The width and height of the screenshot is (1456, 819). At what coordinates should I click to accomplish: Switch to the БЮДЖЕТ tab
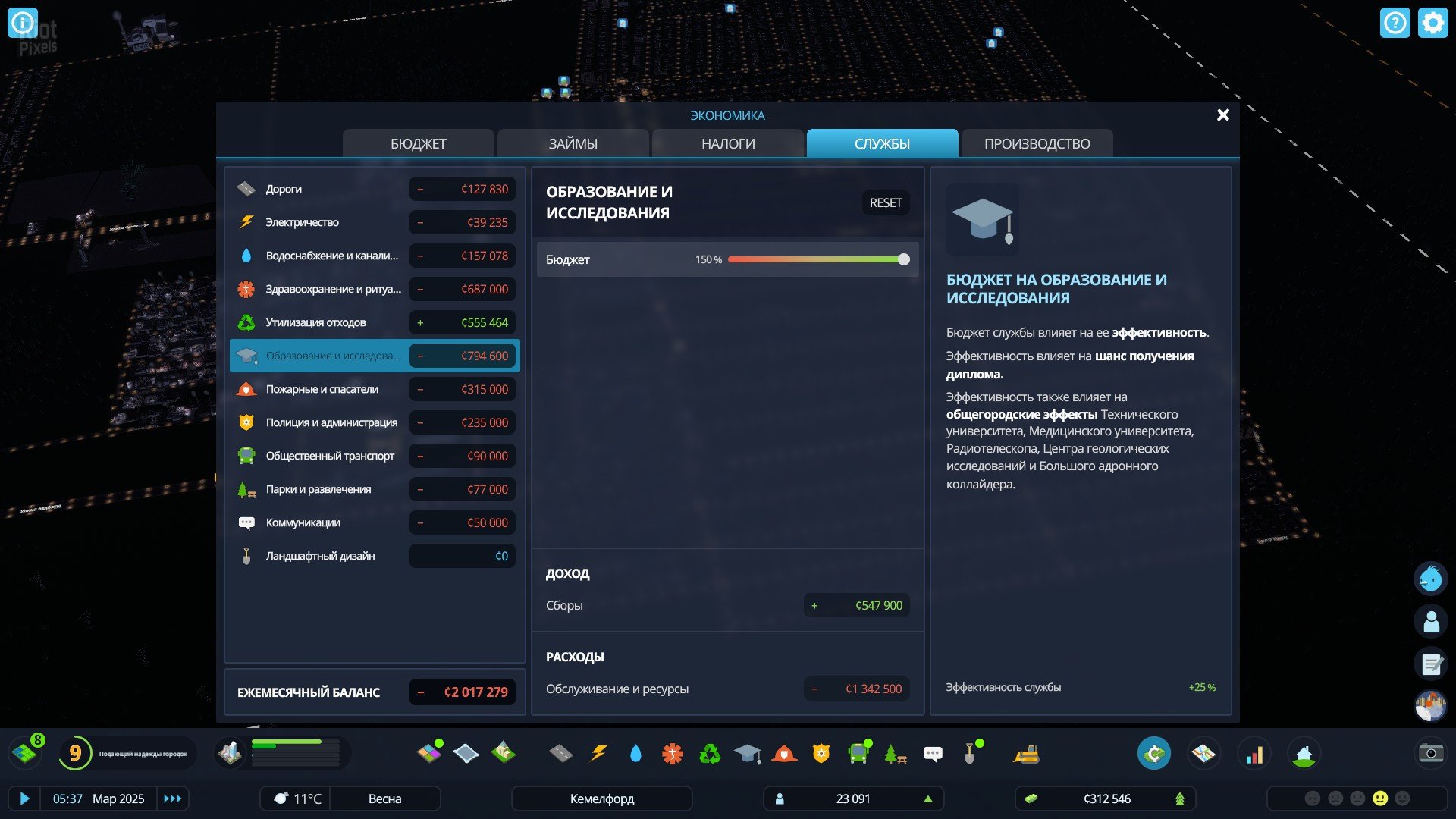pos(418,143)
